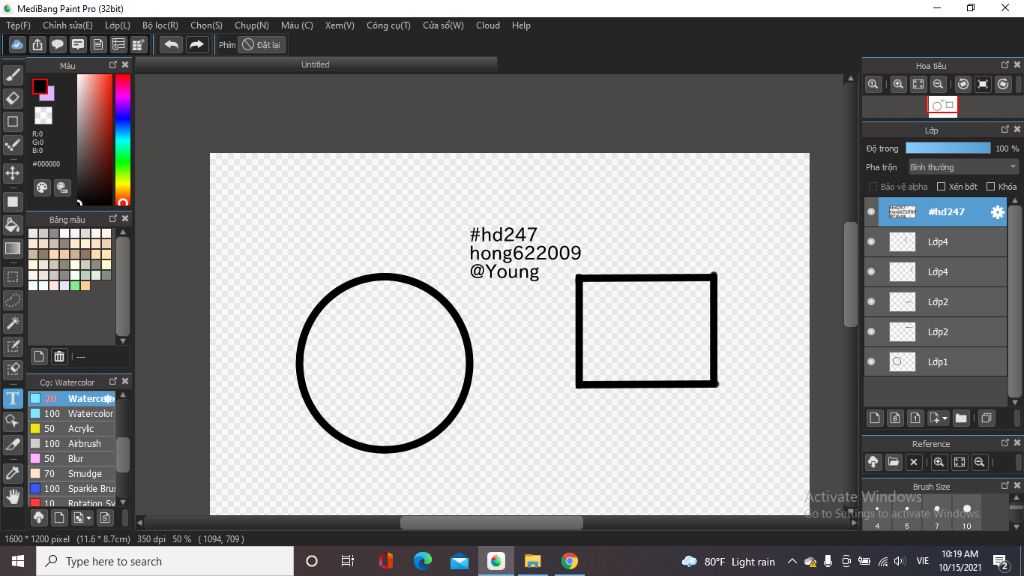This screenshot has width=1024, height=576.
Task: Open gear settings for #hd247 layer
Action: point(997,212)
